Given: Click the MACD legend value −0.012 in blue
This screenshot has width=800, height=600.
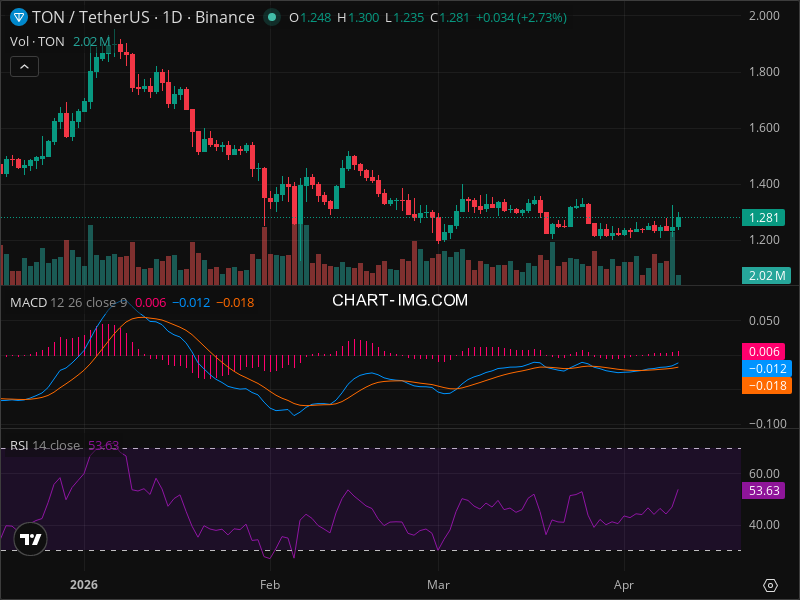Looking at the screenshot, I should tap(191, 303).
